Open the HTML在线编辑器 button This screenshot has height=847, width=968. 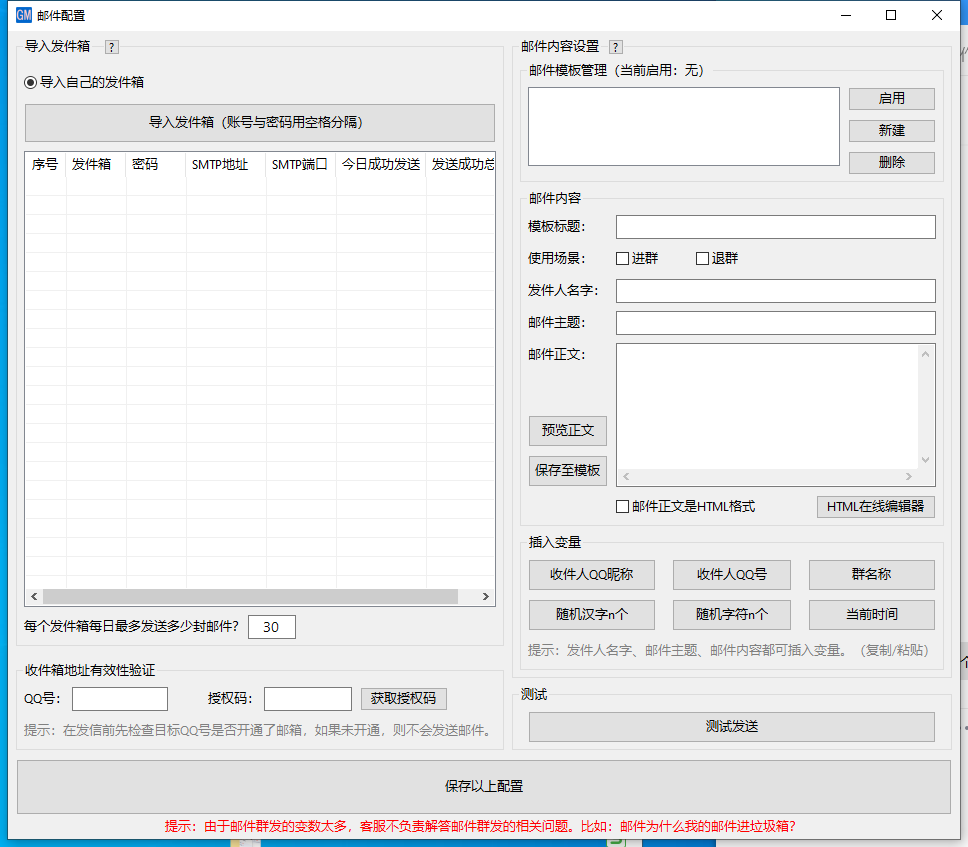(875, 507)
